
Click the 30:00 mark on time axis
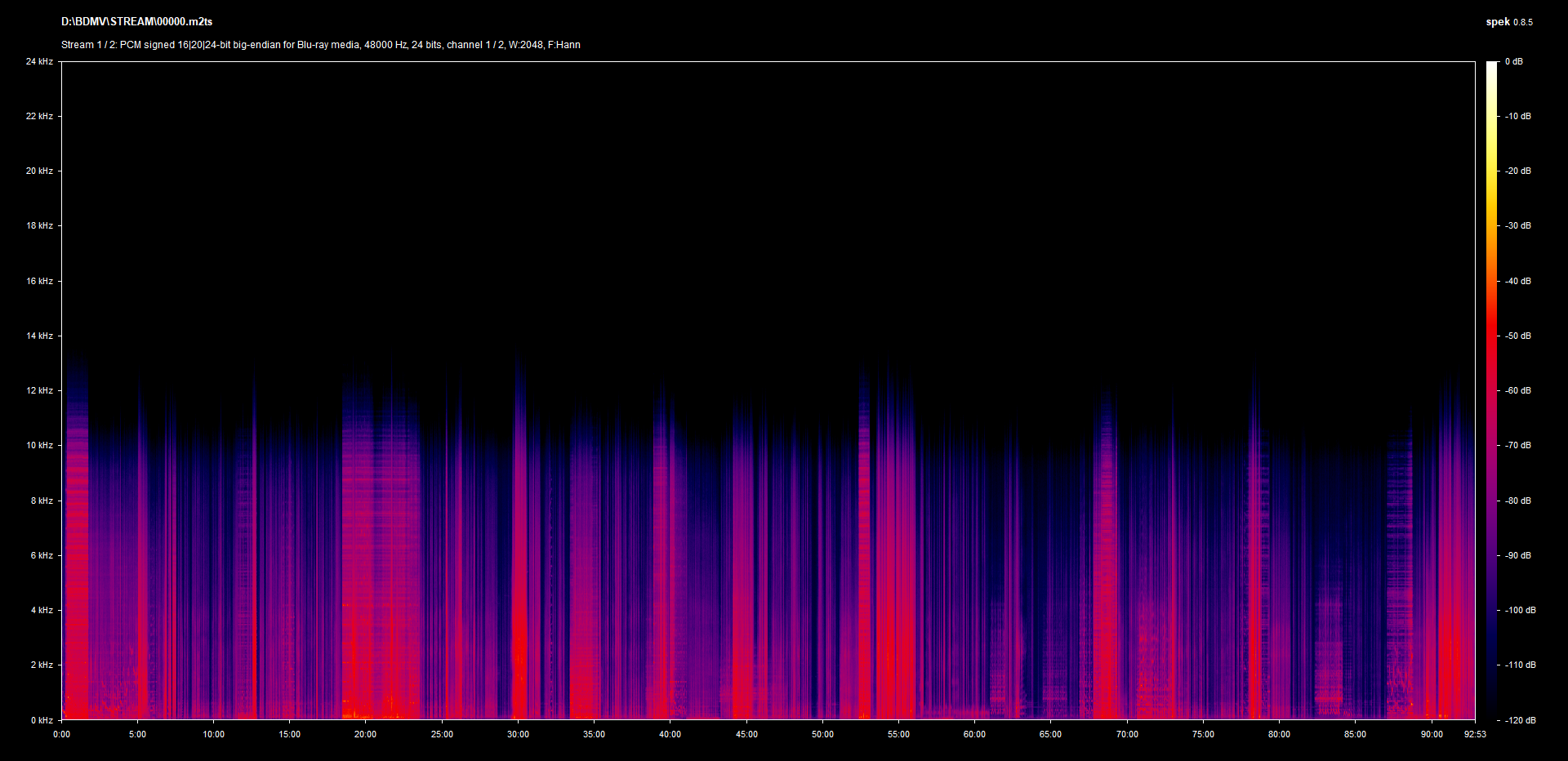518,734
